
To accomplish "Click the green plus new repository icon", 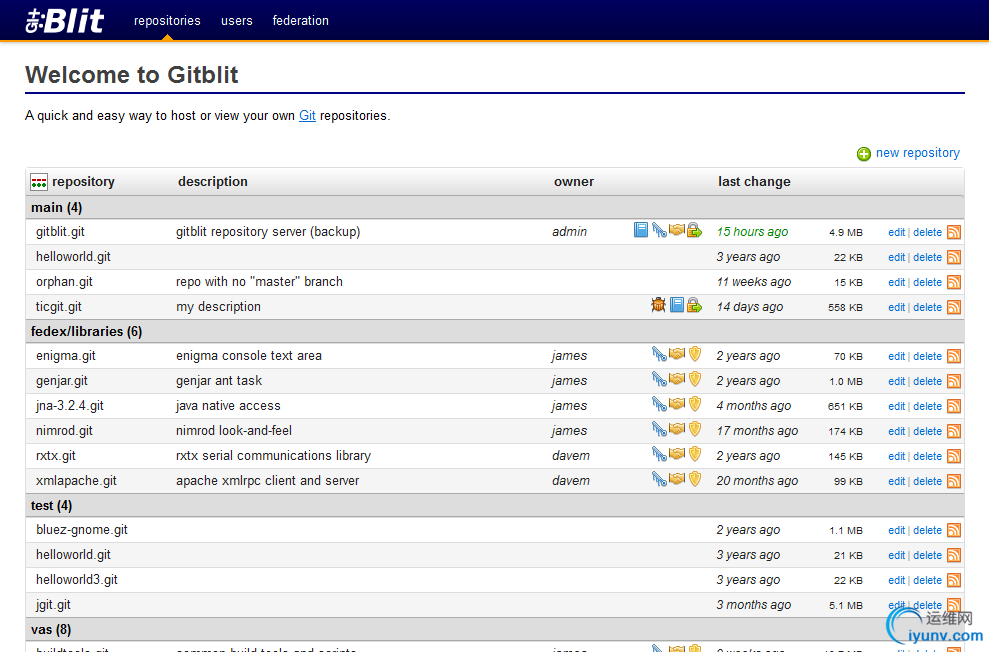I will tap(863, 154).
